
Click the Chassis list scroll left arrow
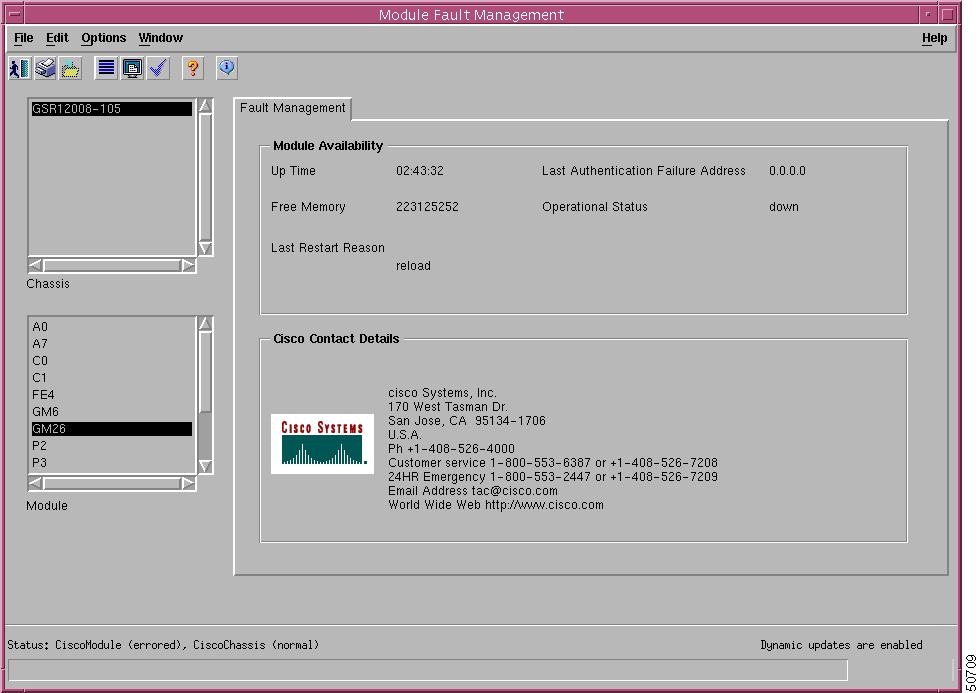click(x=36, y=266)
